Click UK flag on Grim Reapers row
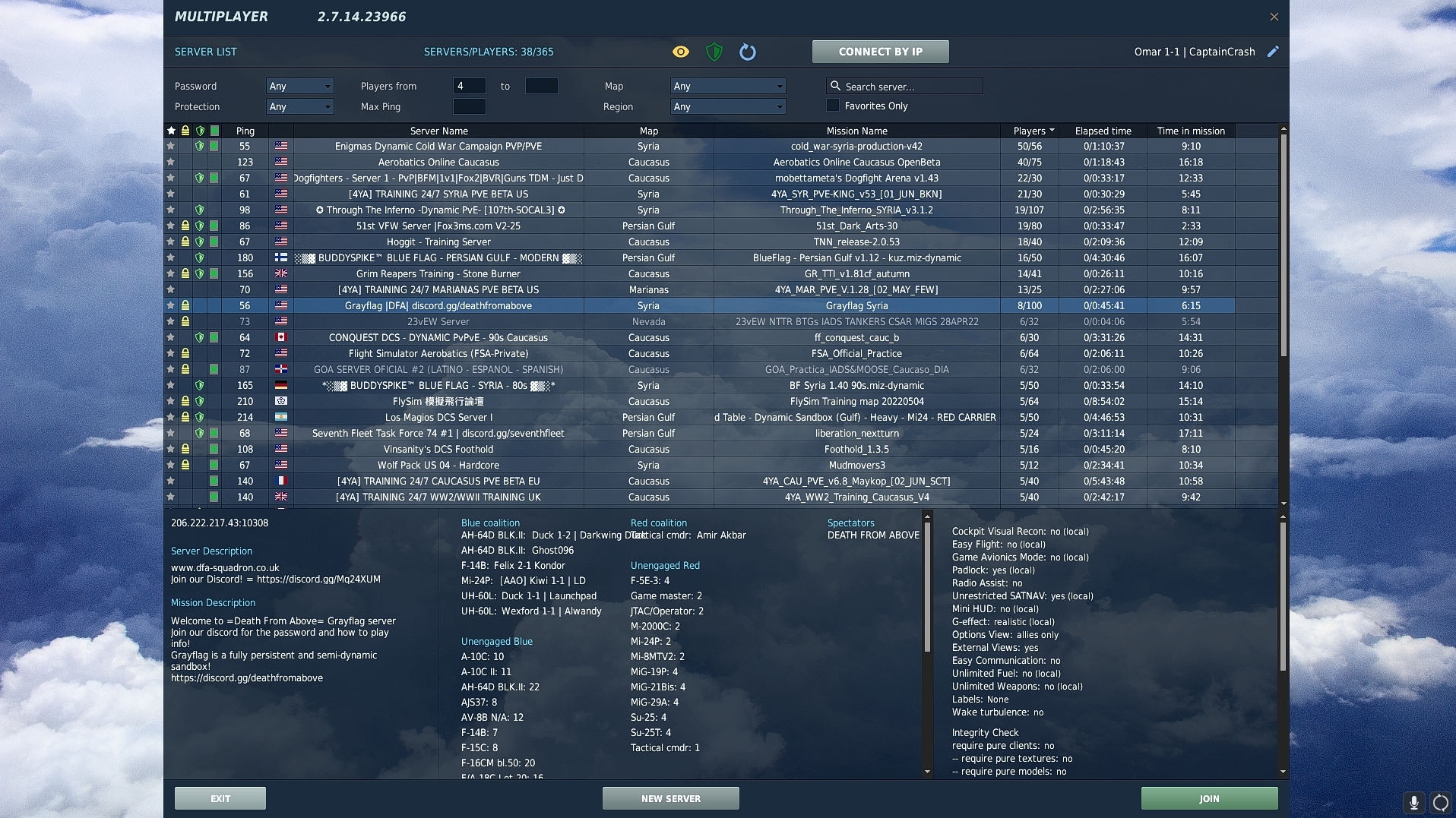The width and height of the screenshot is (1456, 818). (281, 273)
